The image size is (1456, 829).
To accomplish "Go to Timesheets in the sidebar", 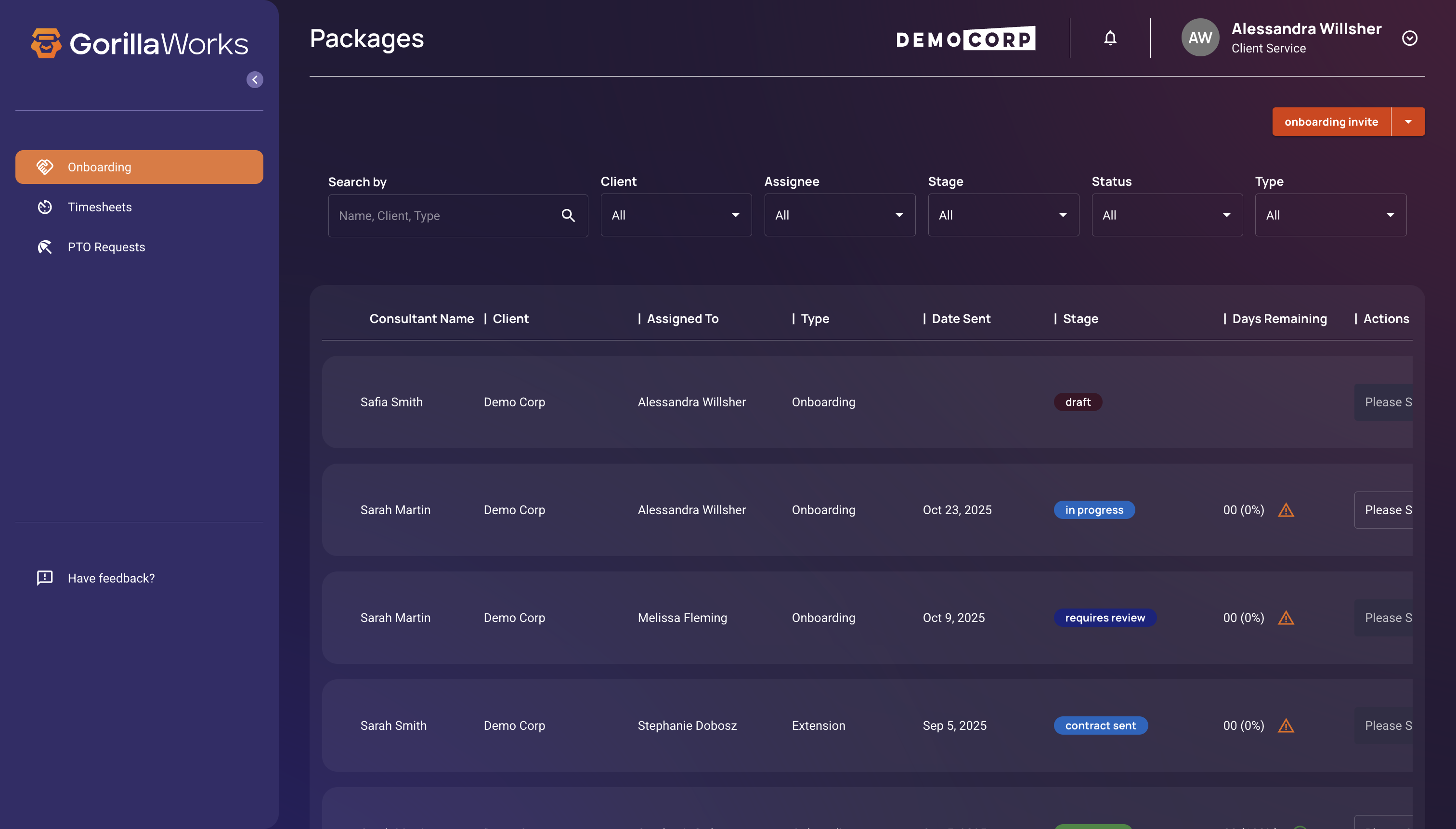I will (x=100, y=207).
